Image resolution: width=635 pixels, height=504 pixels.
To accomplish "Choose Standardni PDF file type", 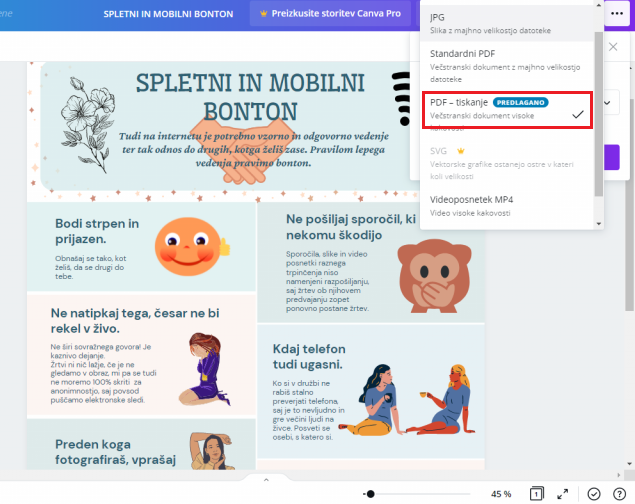I will point(507,66).
